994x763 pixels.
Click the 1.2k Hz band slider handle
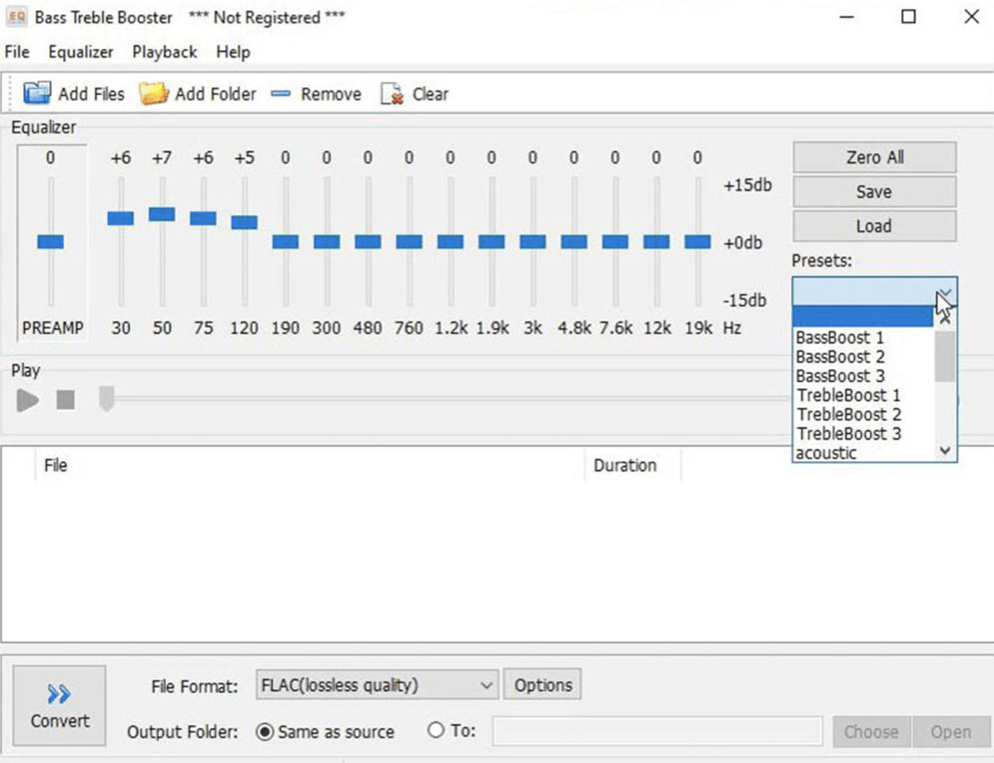pos(450,241)
